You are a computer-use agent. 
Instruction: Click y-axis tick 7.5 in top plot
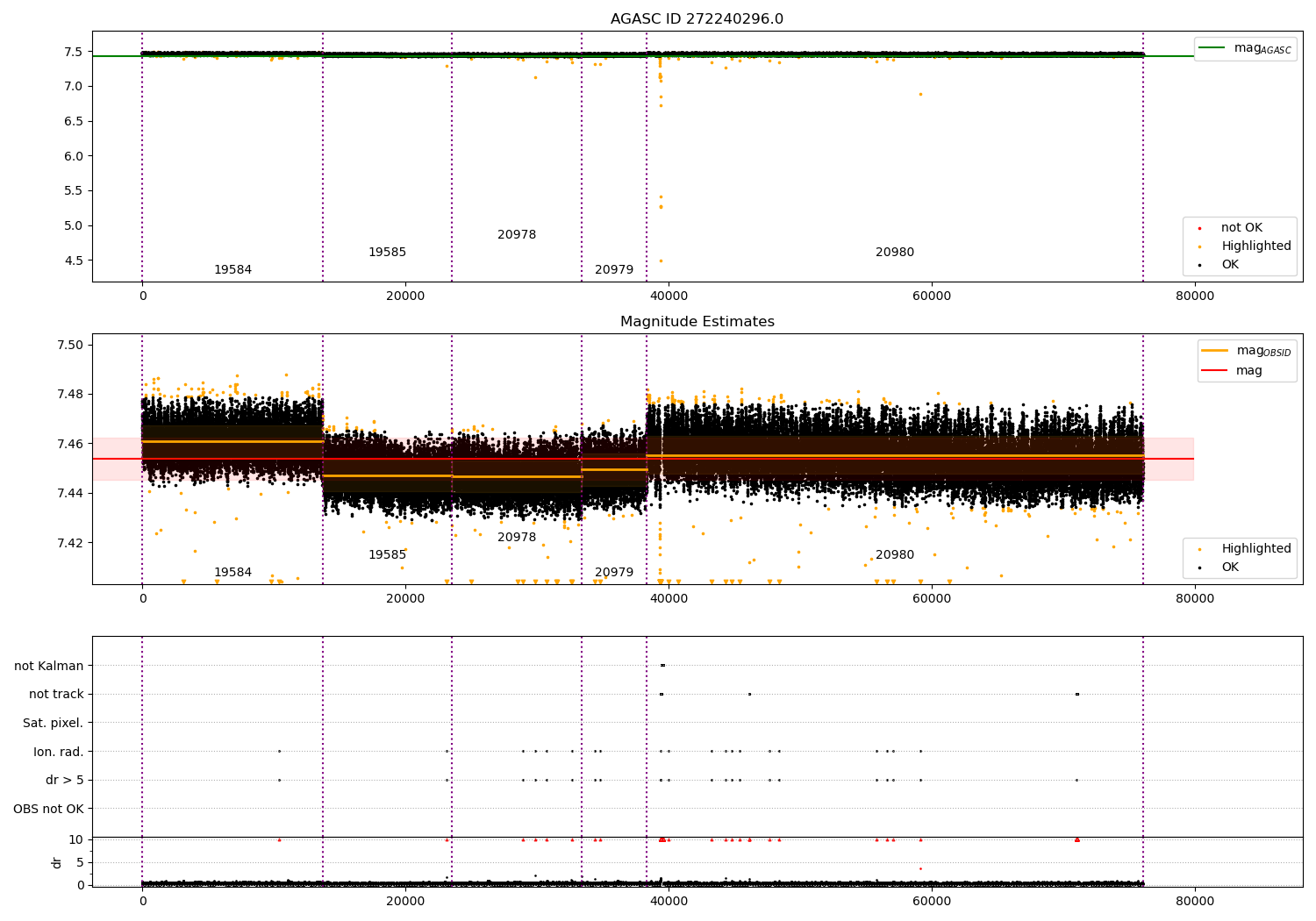click(x=74, y=52)
